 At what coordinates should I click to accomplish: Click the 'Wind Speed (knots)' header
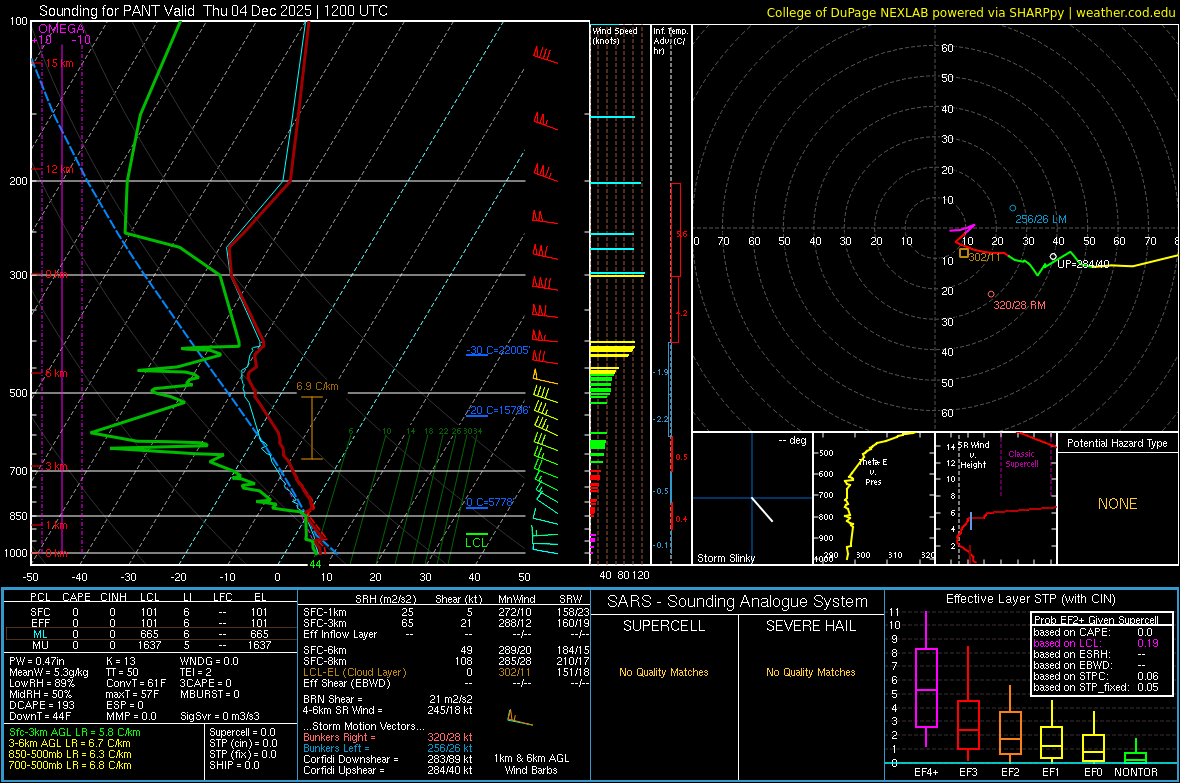point(615,36)
